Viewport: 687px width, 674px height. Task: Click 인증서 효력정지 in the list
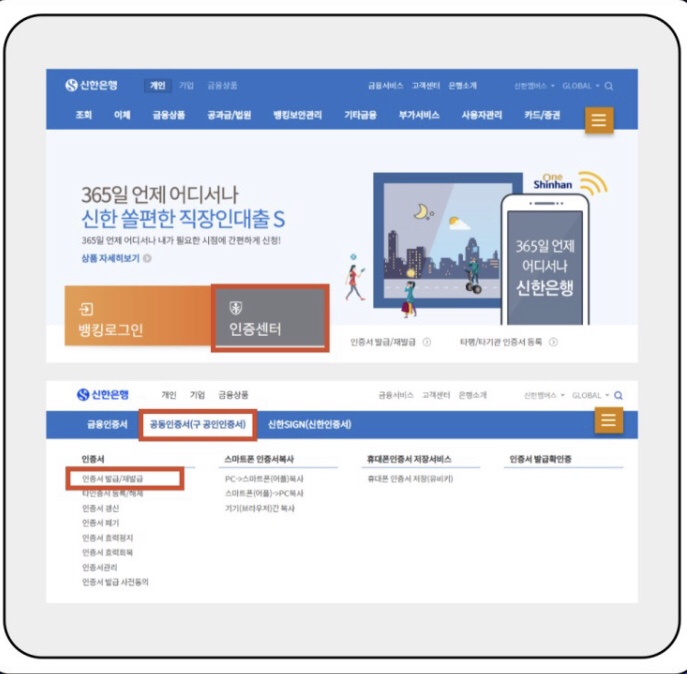pos(107,538)
